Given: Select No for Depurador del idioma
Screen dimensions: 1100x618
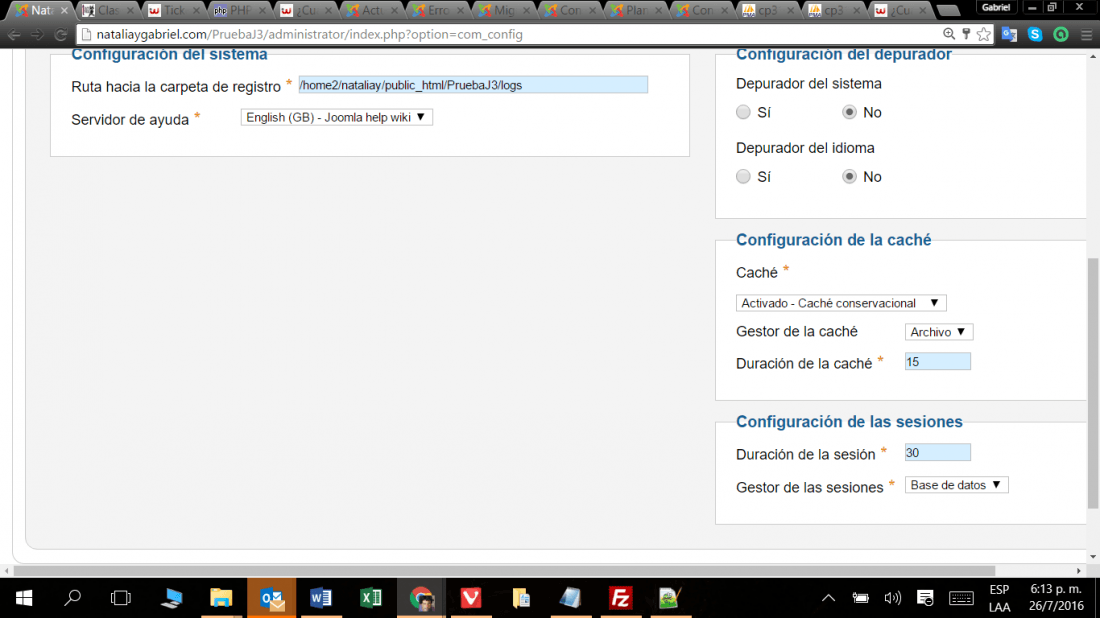Looking at the screenshot, I should [850, 177].
